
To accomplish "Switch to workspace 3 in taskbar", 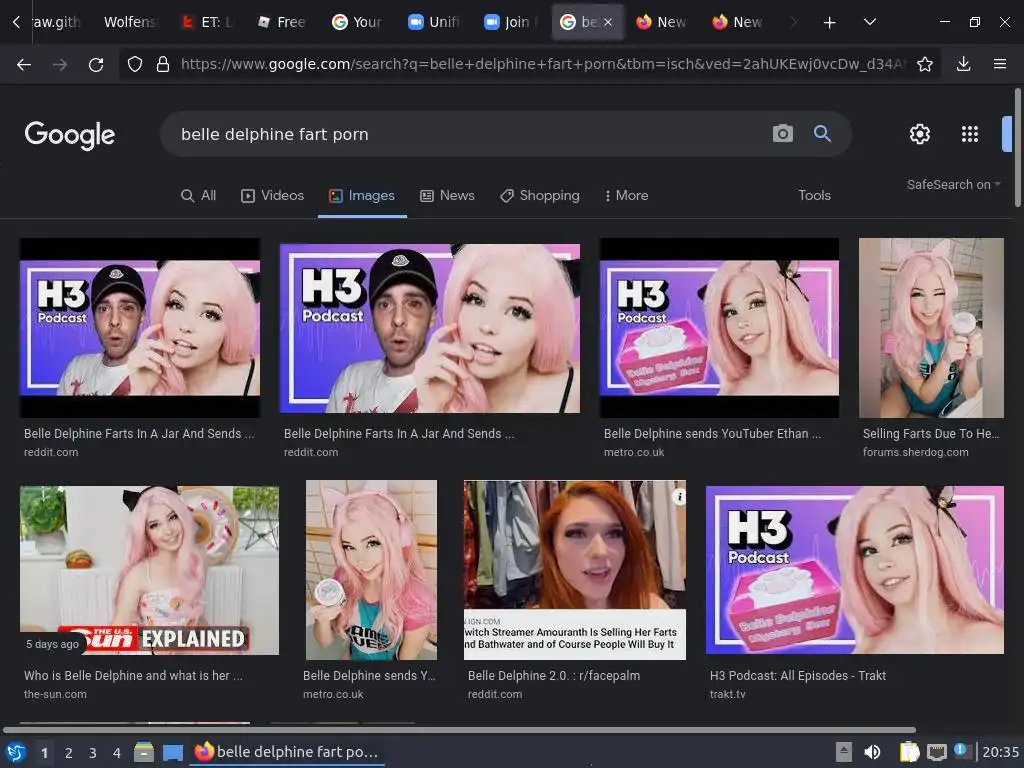I will pyautogui.click(x=93, y=753).
